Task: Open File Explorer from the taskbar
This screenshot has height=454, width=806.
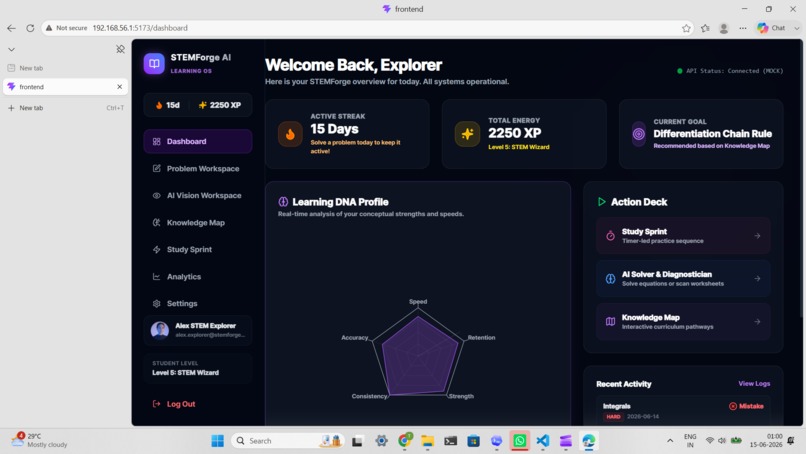Action: (x=427, y=441)
